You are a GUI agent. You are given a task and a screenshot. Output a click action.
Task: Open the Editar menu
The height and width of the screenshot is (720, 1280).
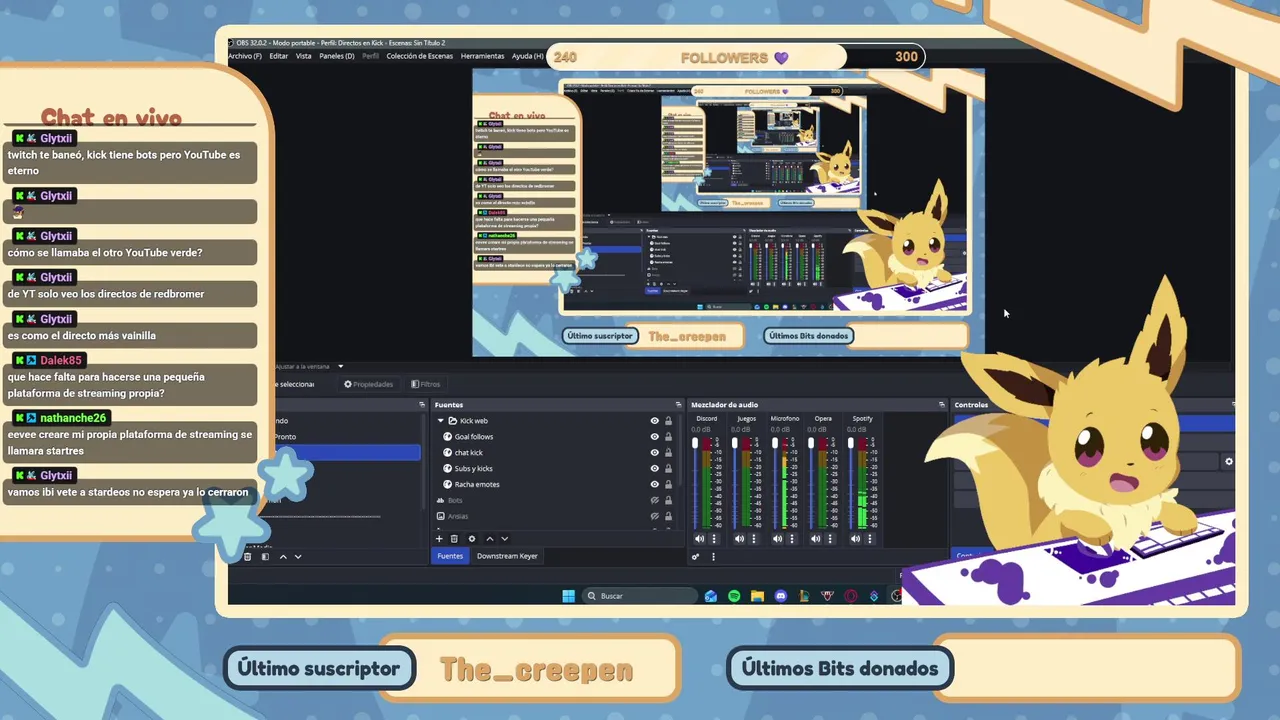click(x=279, y=56)
